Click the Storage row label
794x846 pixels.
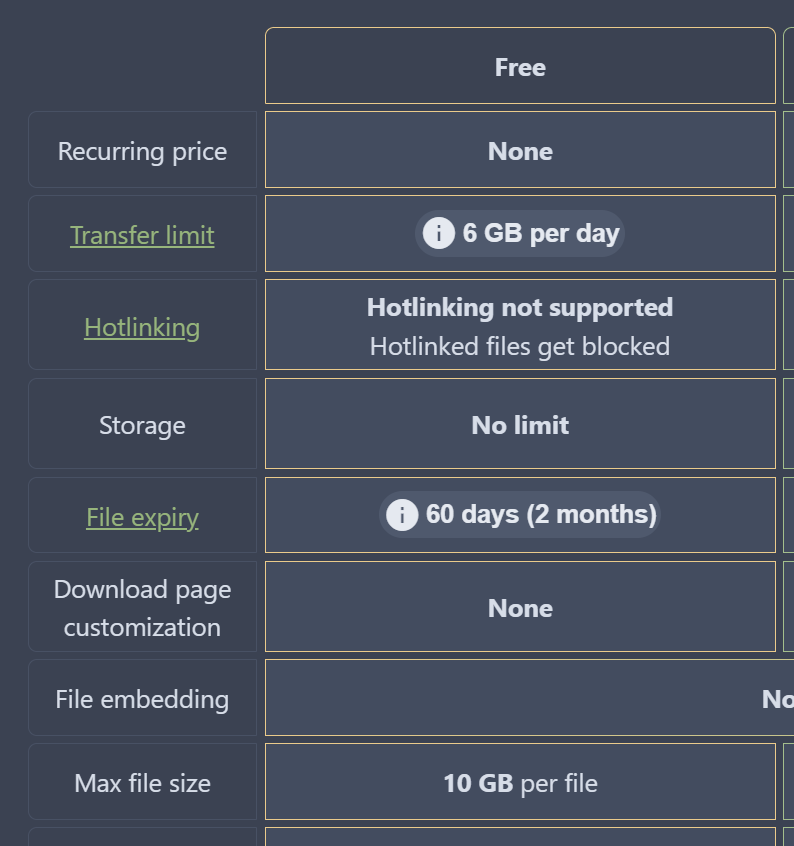click(142, 425)
